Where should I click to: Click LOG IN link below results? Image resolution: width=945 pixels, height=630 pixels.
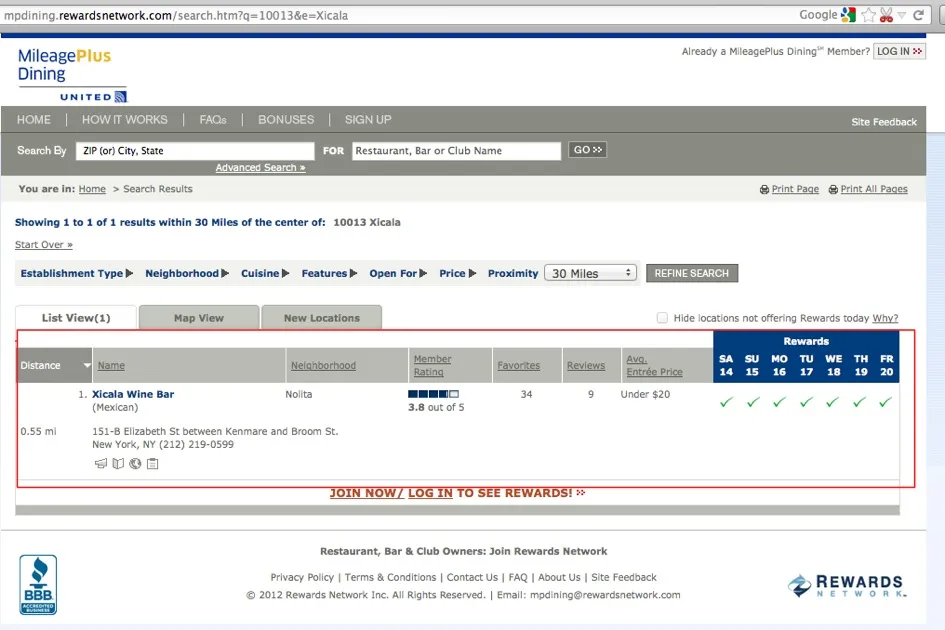(430, 493)
